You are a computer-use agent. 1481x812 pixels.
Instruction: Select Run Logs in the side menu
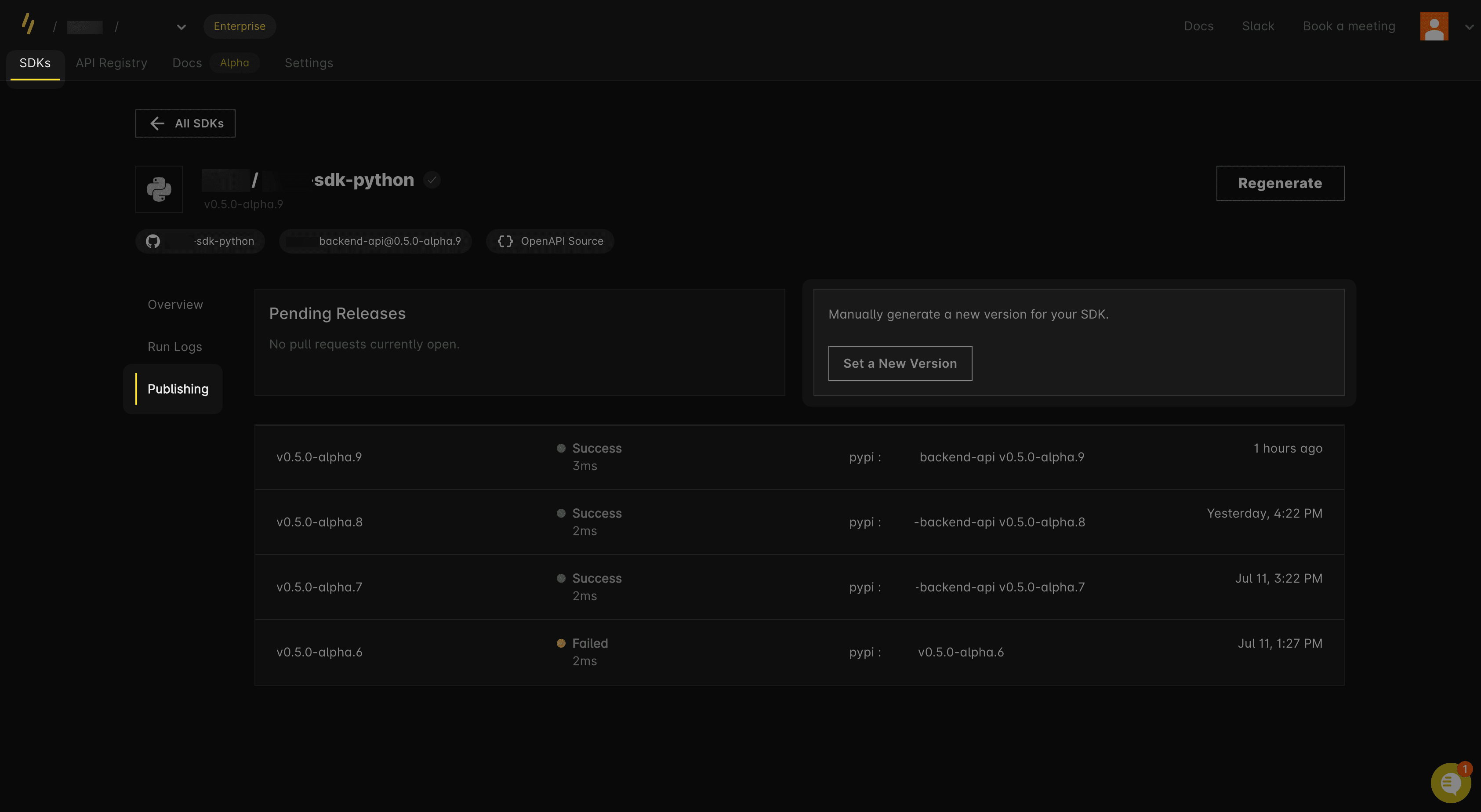point(175,347)
